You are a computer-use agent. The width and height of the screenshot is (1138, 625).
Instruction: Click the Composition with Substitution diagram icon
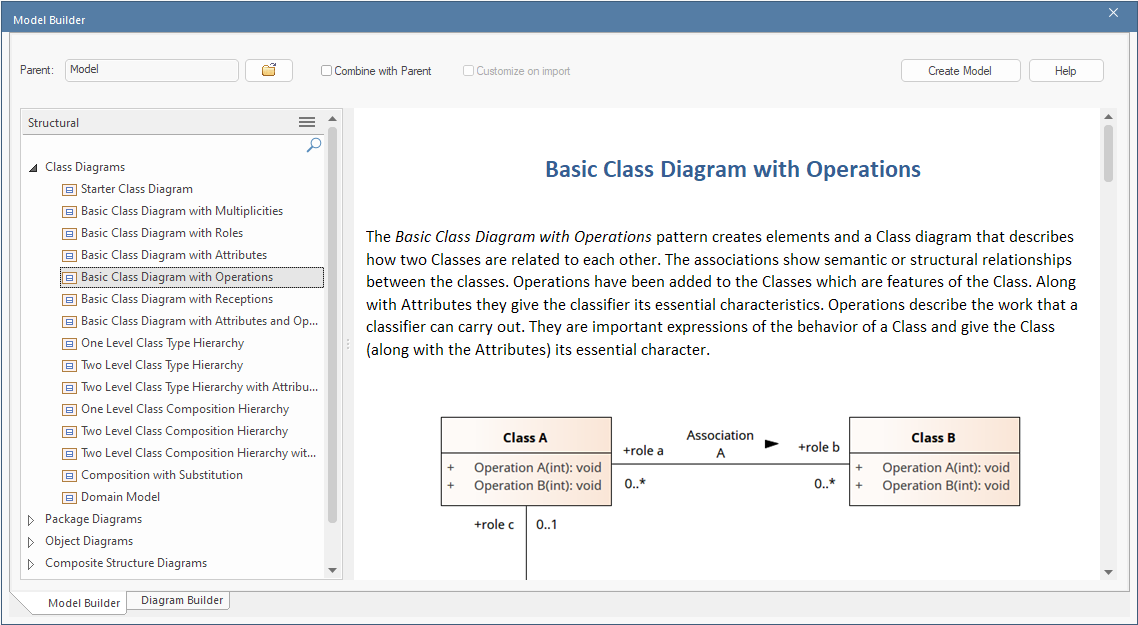pyautogui.click(x=69, y=475)
